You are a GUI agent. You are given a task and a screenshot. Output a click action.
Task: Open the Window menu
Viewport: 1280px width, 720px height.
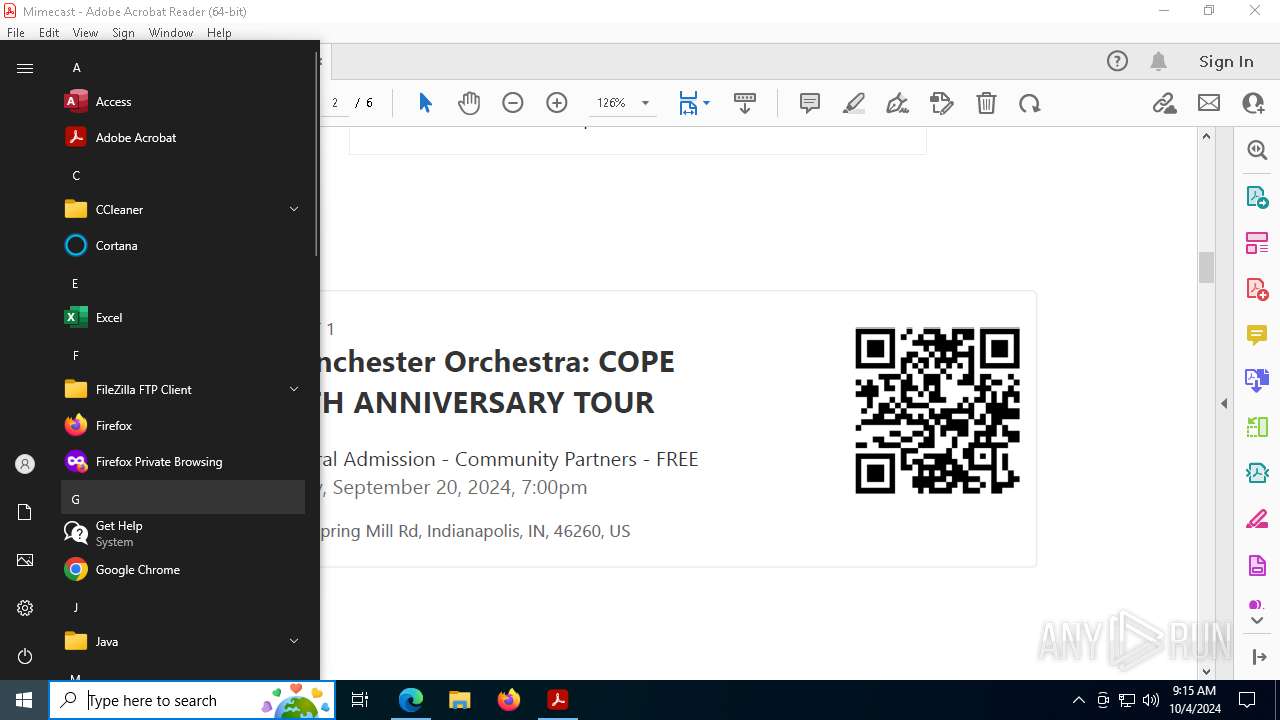[171, 33]
